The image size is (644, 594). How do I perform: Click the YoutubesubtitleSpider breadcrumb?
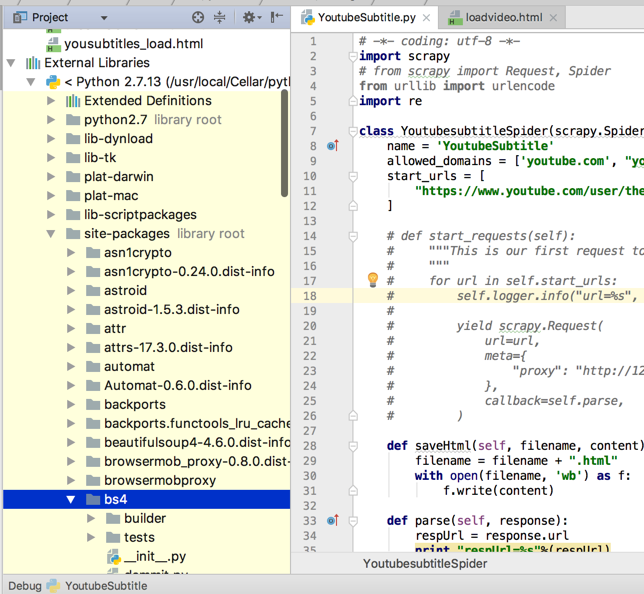(x=425, y=564)
